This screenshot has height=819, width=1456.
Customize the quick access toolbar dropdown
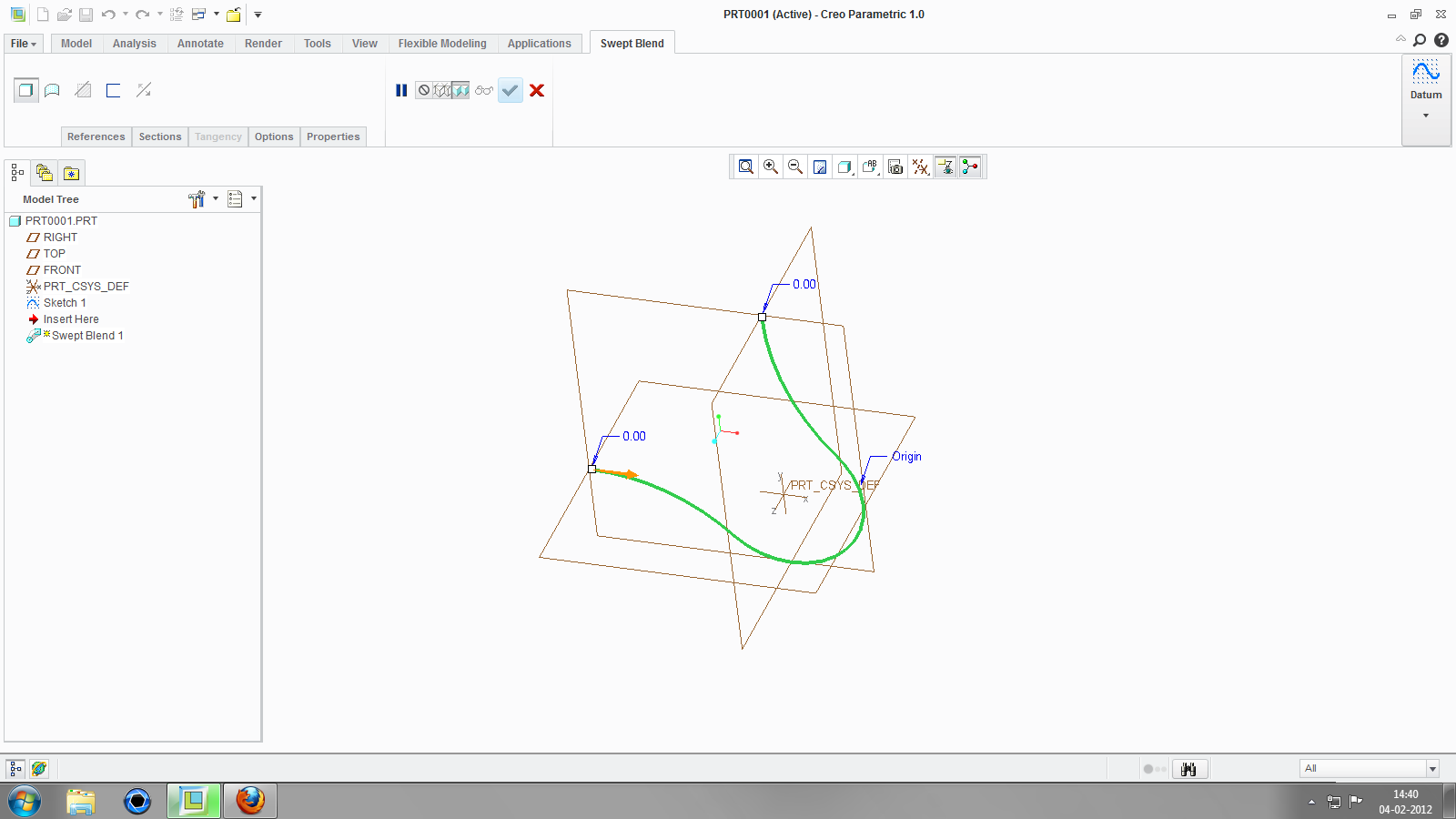click(258, 15)
